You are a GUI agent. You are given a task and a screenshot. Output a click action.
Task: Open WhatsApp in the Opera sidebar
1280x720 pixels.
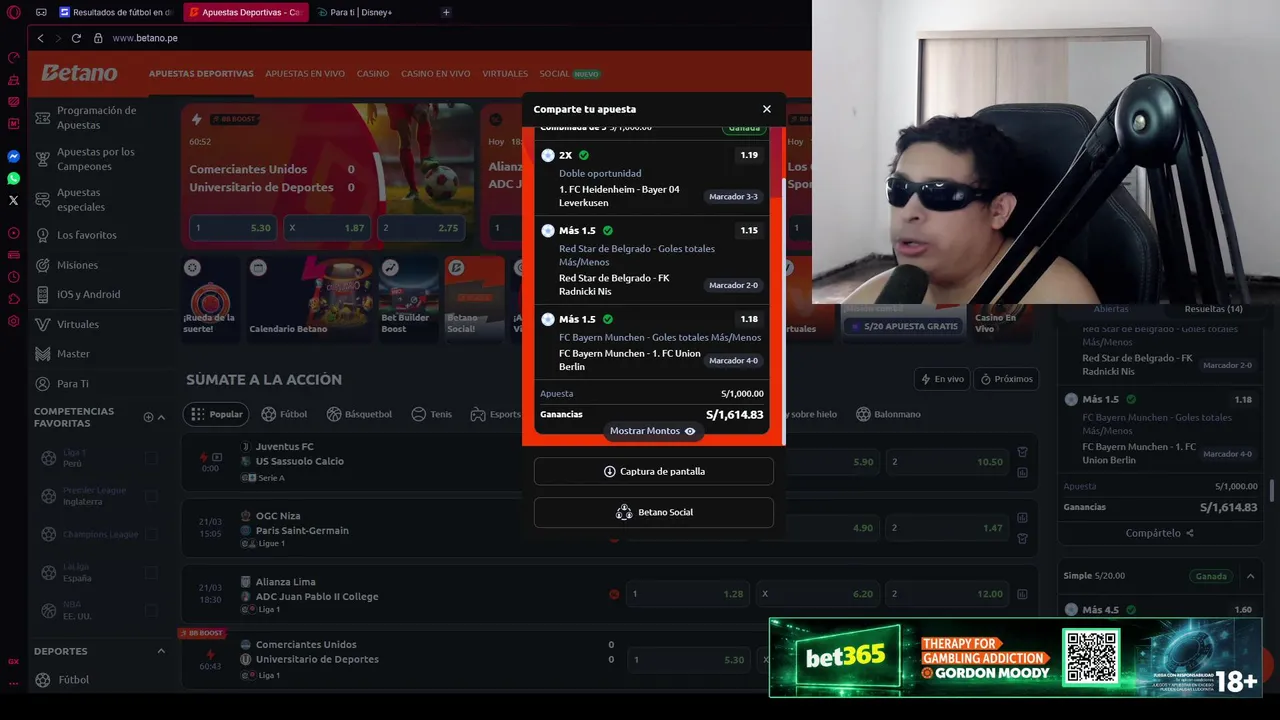[x=13, y=178]
